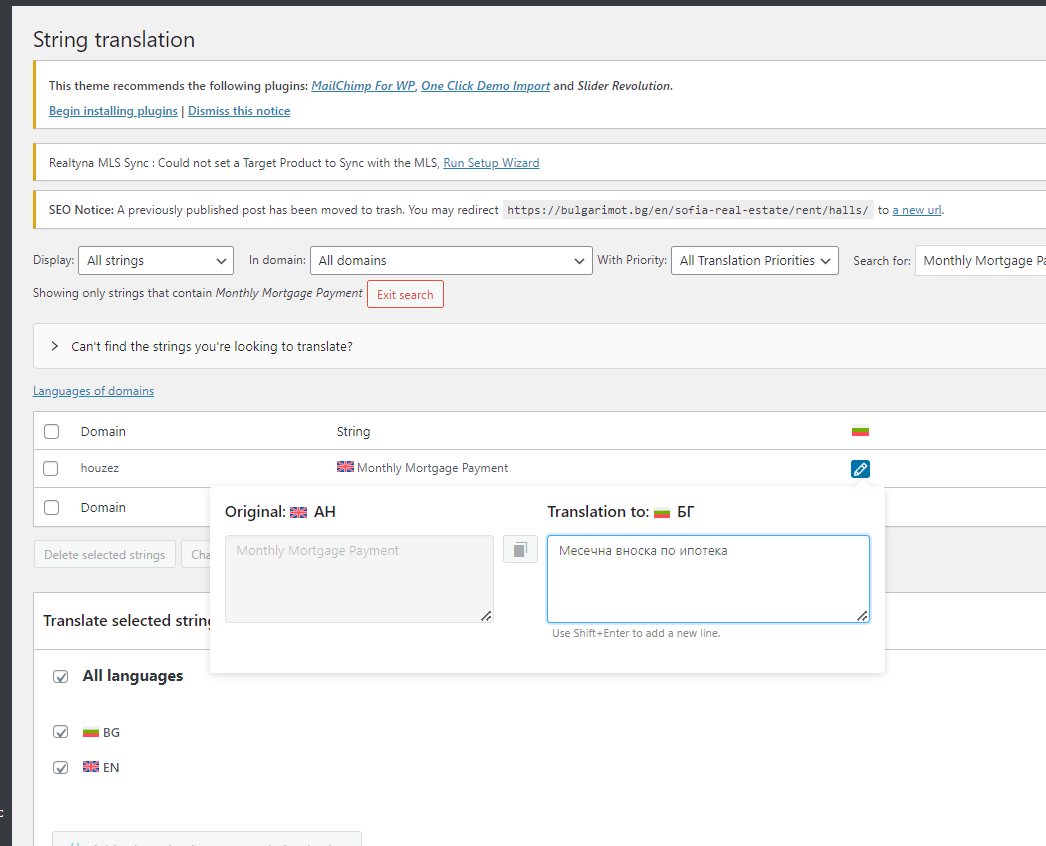Click the Run Setup Wizard link
Viewport: 1046px width, 846px height.
491,163
